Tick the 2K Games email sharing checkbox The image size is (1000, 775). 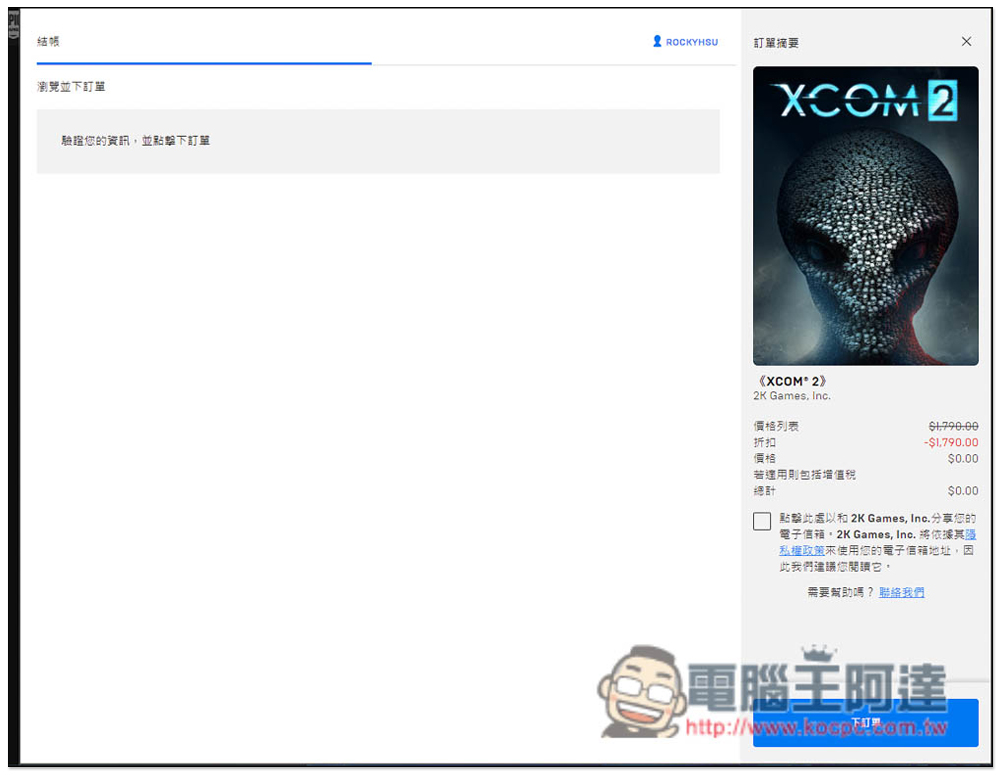tap(761, 521)
